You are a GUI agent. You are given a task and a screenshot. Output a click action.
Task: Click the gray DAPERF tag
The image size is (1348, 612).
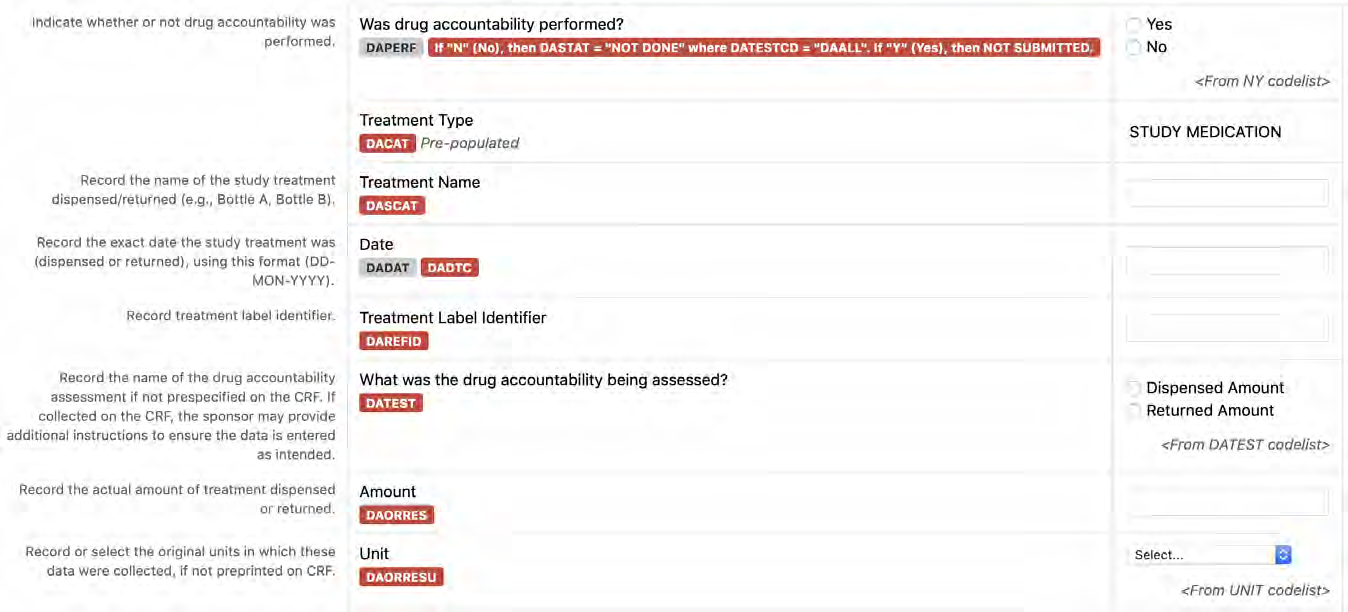tap(391, 48)
